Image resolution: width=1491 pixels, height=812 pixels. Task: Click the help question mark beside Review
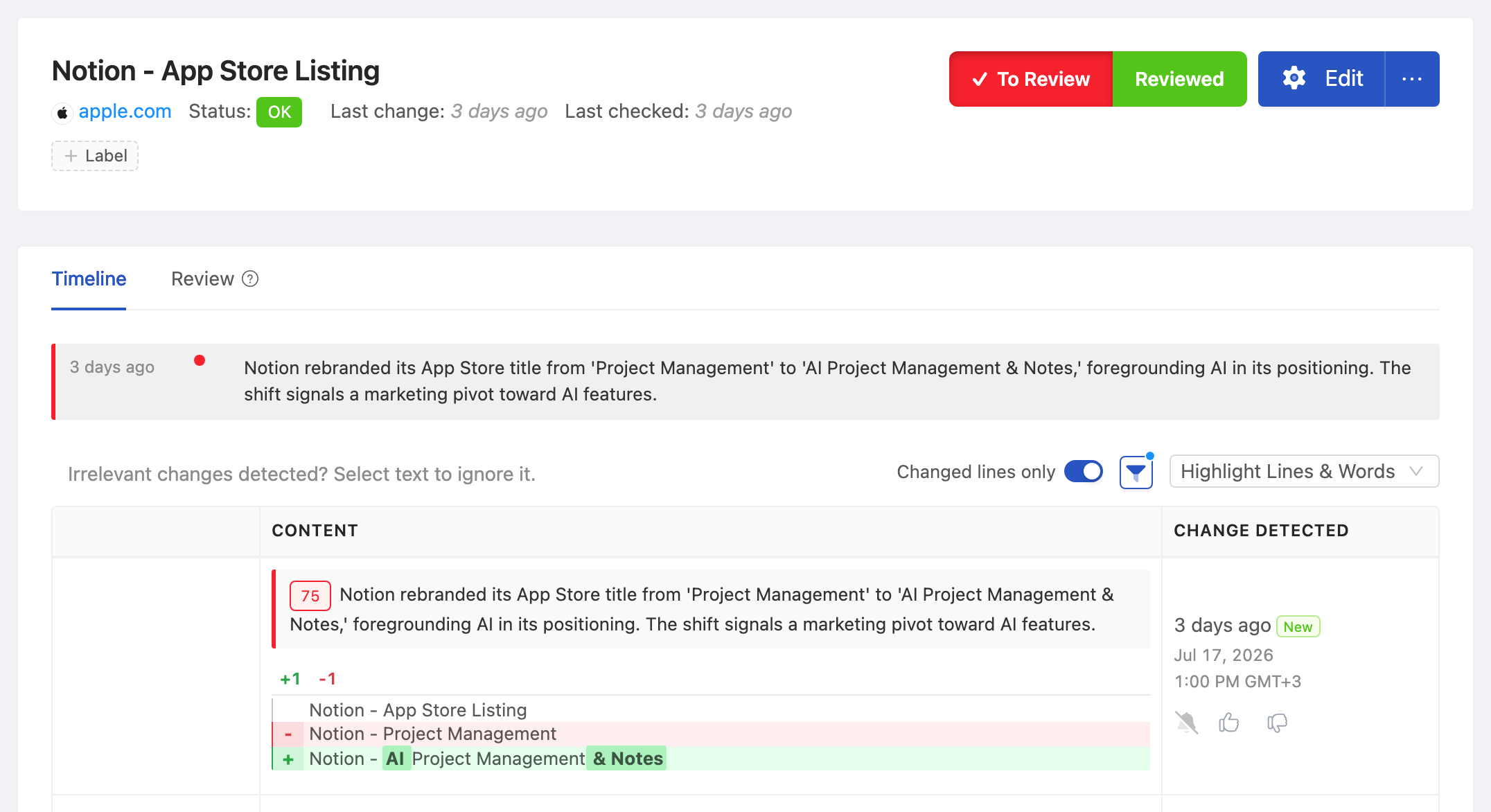(250, 279)
